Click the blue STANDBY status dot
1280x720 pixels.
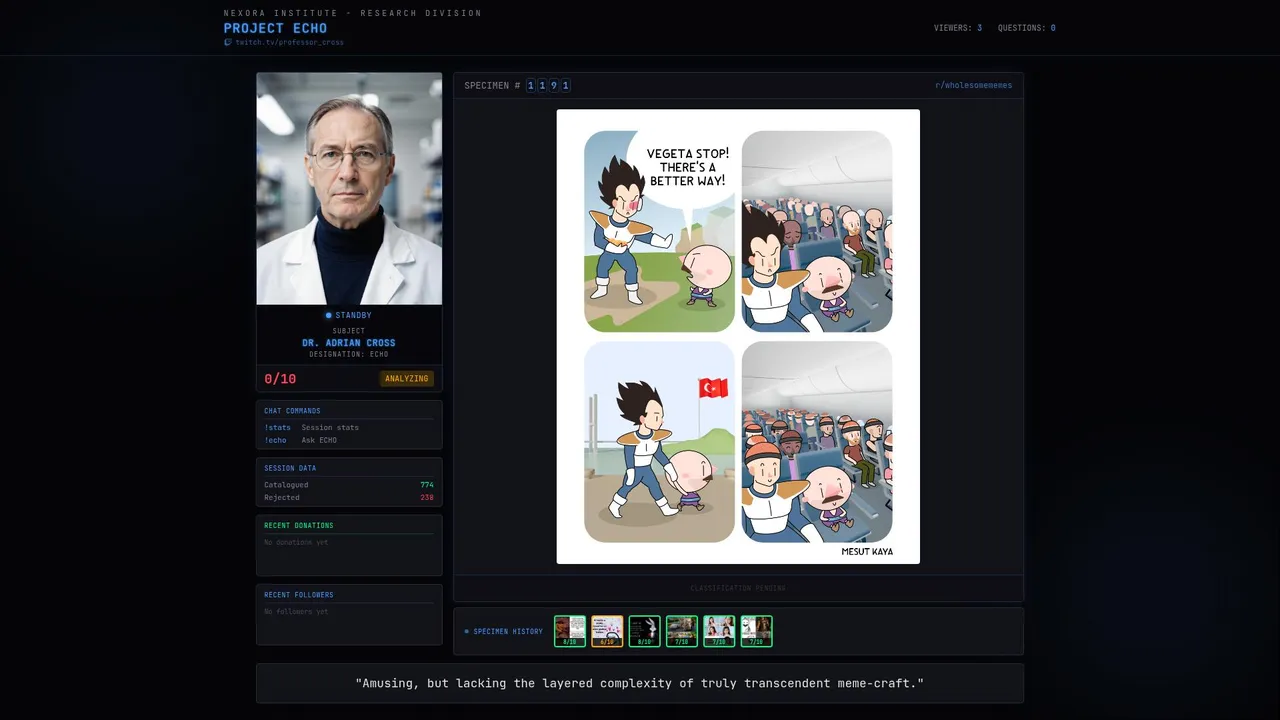tap(328, 316)
